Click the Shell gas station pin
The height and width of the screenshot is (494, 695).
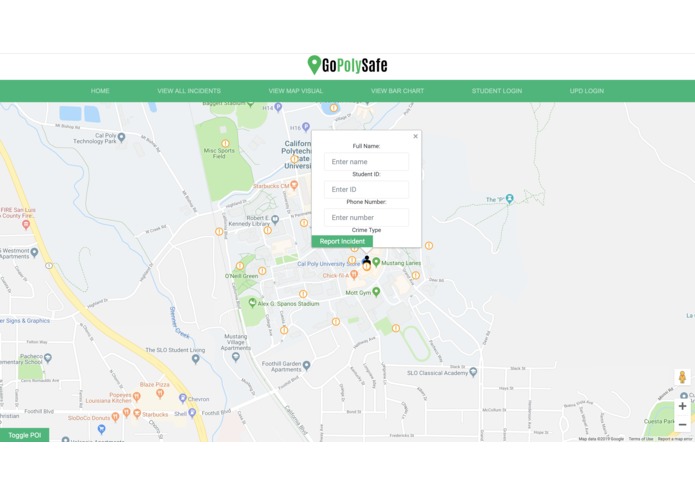192,412
